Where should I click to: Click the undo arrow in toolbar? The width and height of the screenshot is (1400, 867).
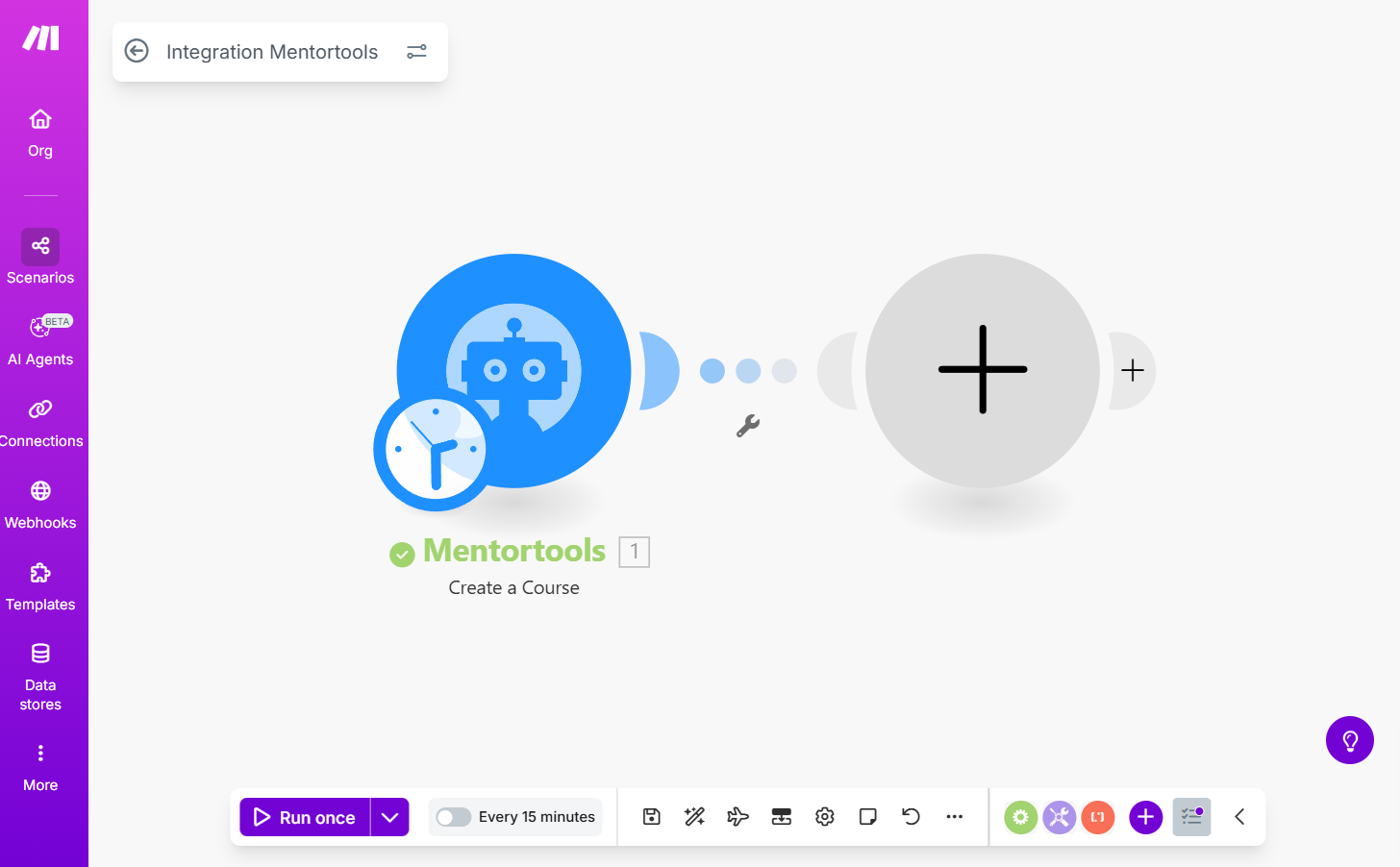point(911,817)
